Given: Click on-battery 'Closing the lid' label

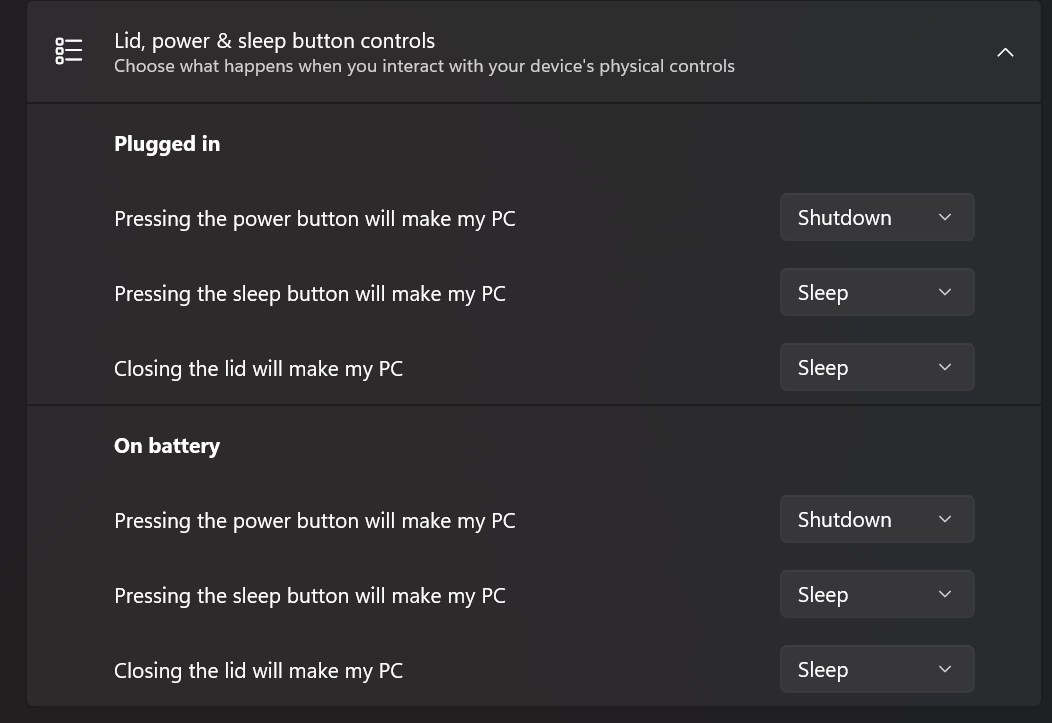Looking at the screenshot, I should pyautogui.click(x=258, y=671).
